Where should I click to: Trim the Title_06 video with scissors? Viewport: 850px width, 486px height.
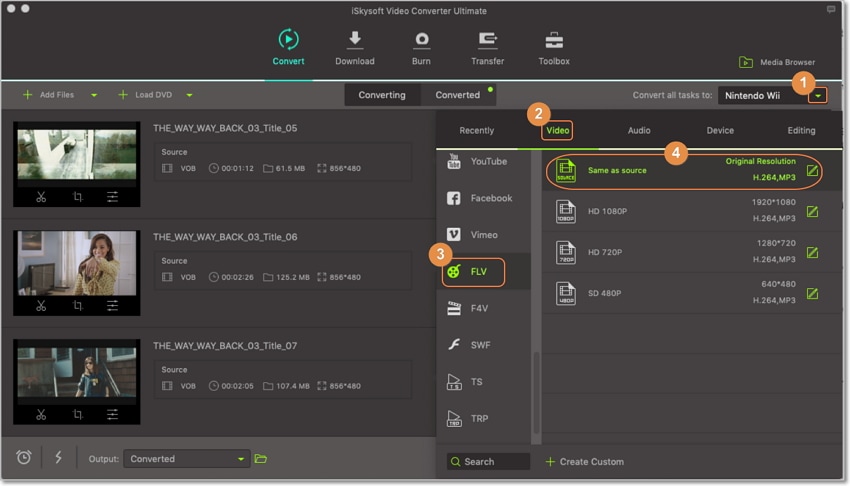pyautogui.click(x=41, y=306)
